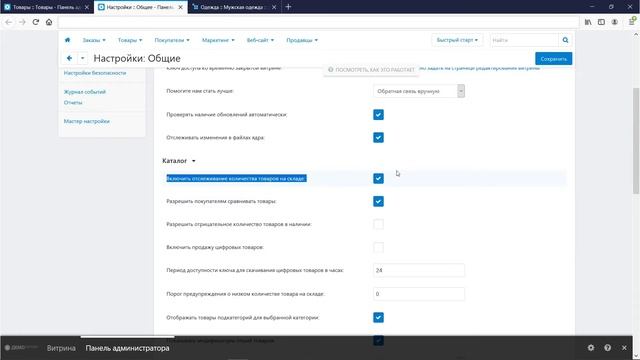
Task: Open the gear settings icon in bottom bar
Action: point(591,348)
